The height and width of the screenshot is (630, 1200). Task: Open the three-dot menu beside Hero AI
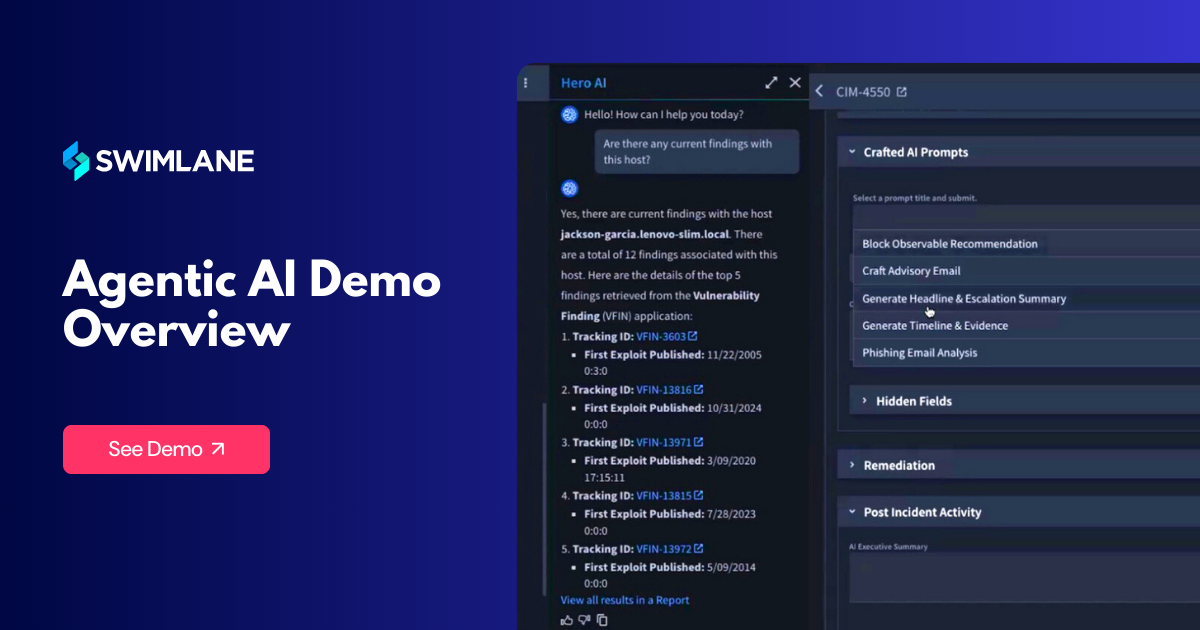click(x=526, y=83)
